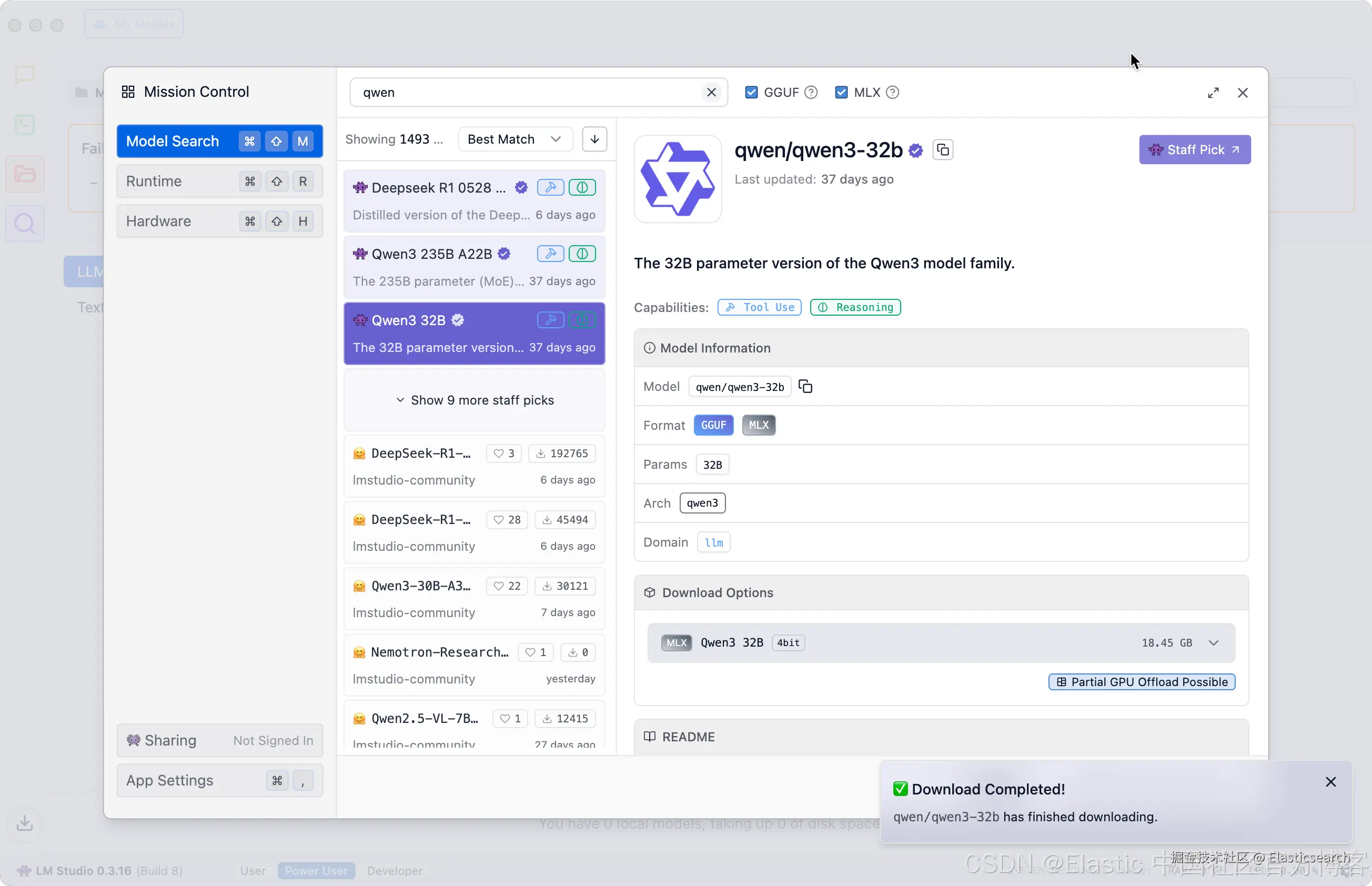Click the GGUF help question mark
This screenshot has height=886, width=1372.
[811, 93]
